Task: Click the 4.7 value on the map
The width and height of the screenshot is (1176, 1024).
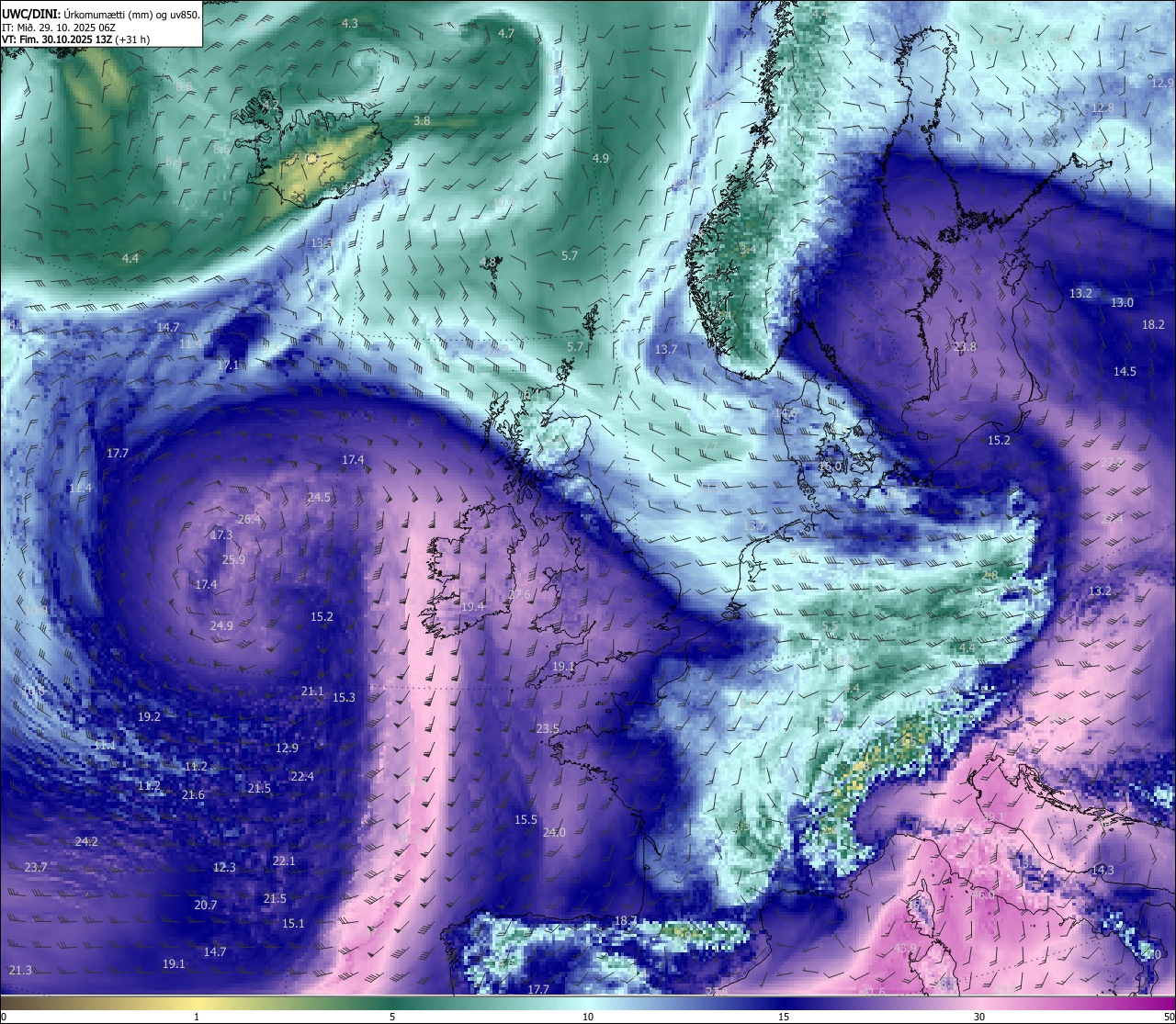Action: tap(505, 33)
